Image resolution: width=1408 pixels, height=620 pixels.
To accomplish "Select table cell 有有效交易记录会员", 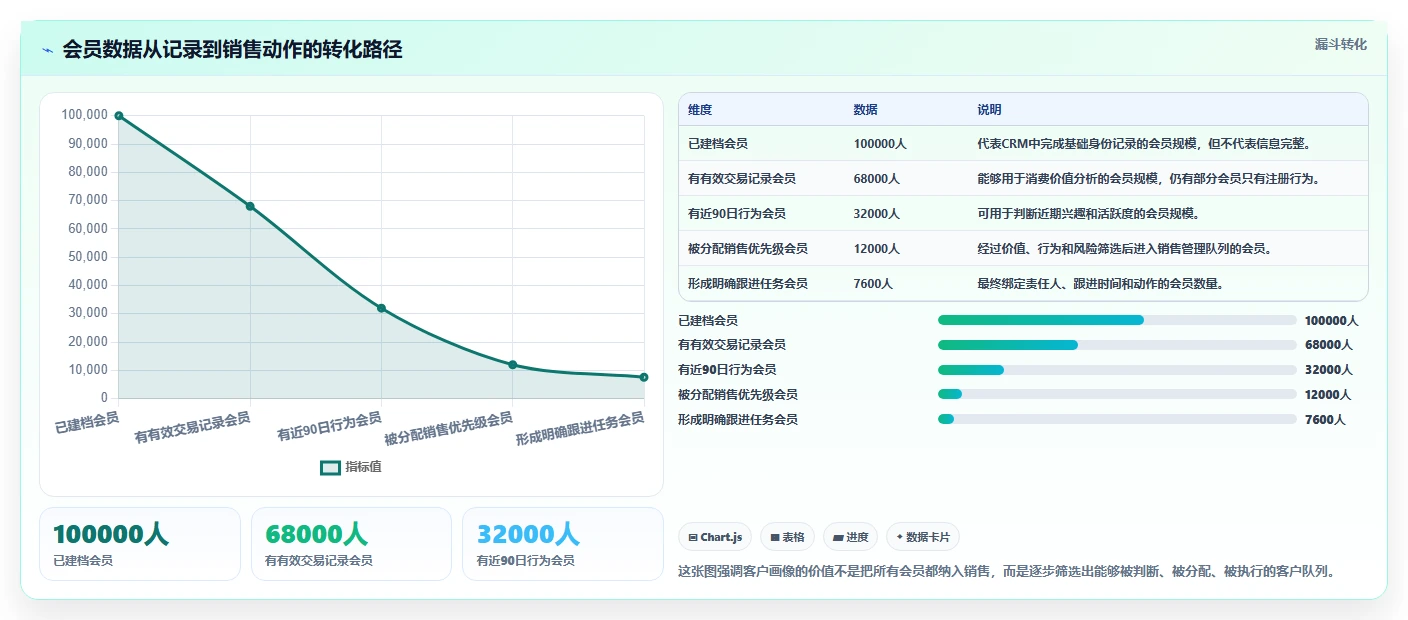I will (x=742, y=179).
